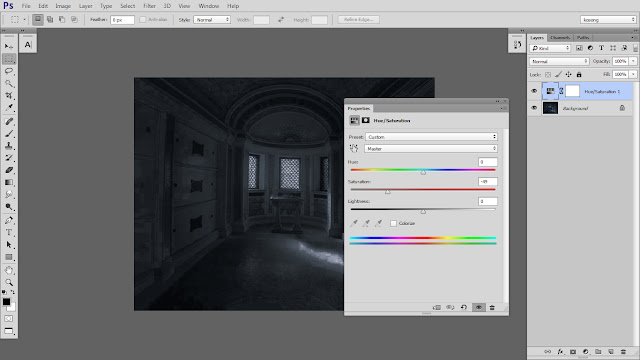Image resolution: width=640 pixels, height=360 pixels.
Task: Click the Saturation slider handle
Action: click(388, 191)
